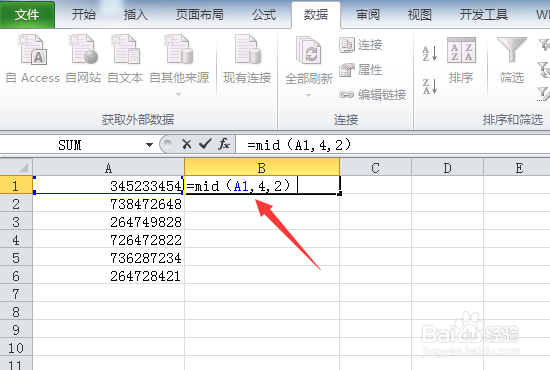Select row 2 header
Image resolution: width=550 pixels, height=370 pixels.
[16, 203]
